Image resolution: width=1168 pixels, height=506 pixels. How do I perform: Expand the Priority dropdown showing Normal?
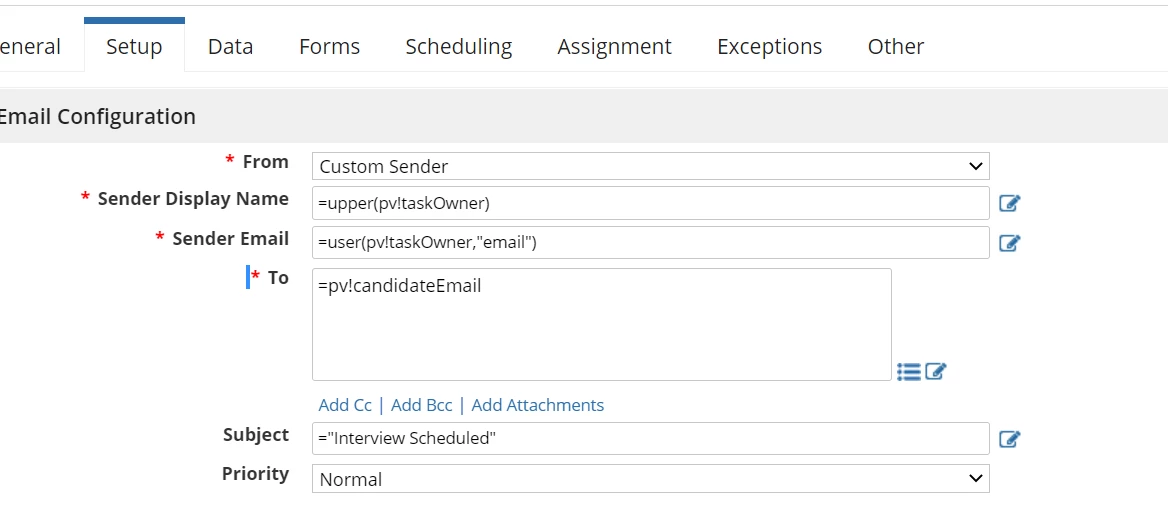pyautogui.click(x=650, y=478)
